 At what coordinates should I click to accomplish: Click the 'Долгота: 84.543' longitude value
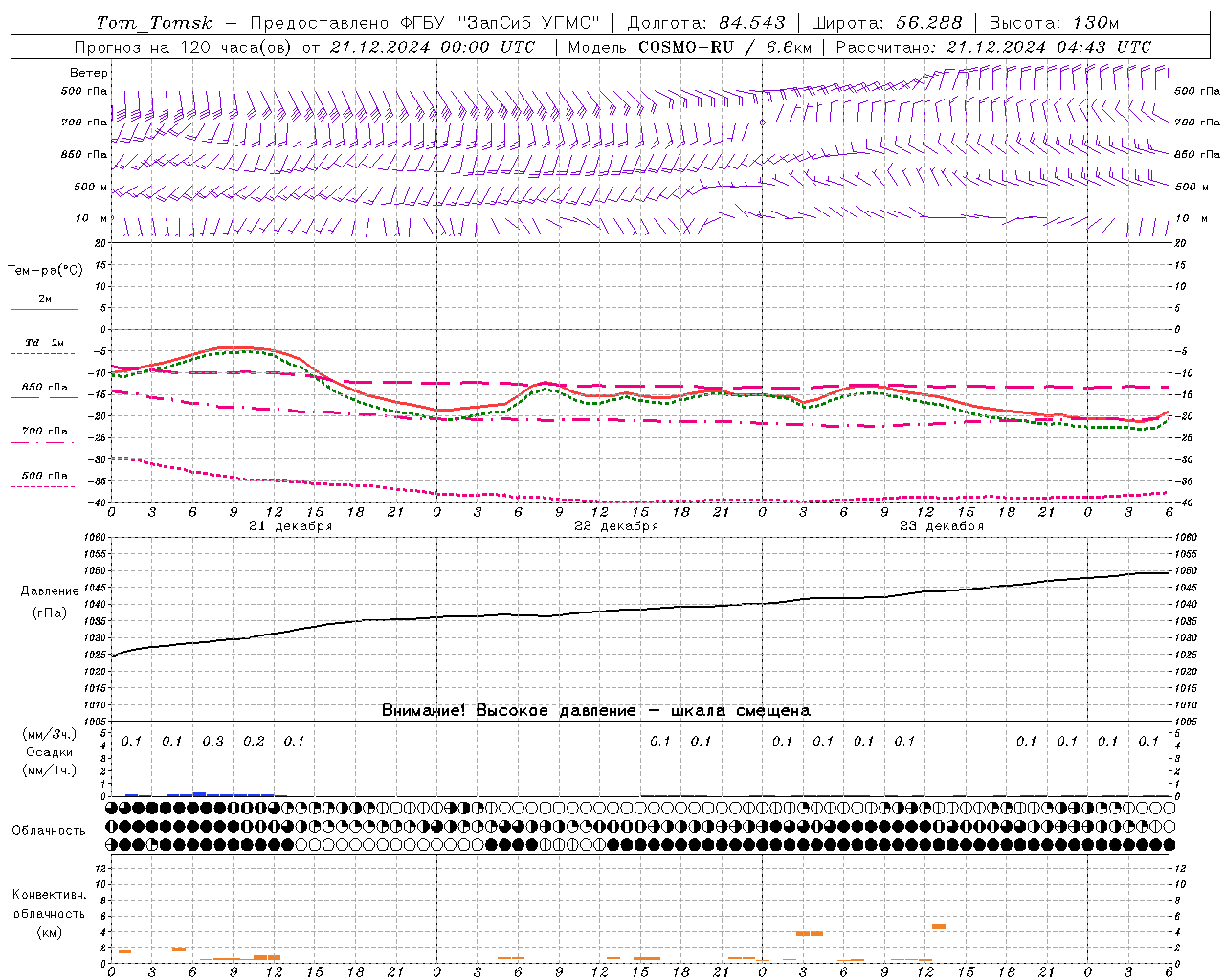click(x=706, y=23)
